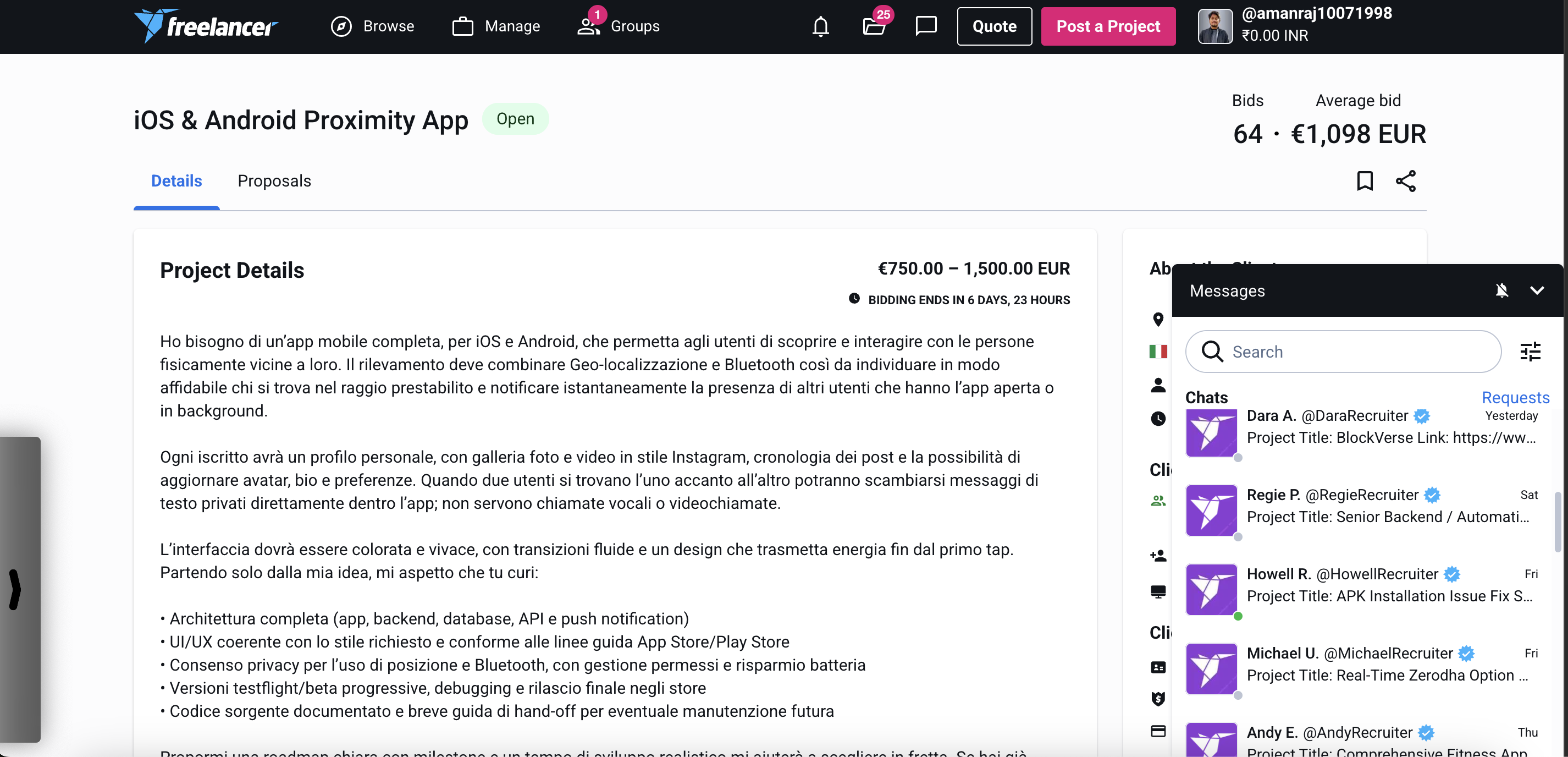Click the Freelancer logo
This screenshot has width=1568, height=757.
(206, 25)
